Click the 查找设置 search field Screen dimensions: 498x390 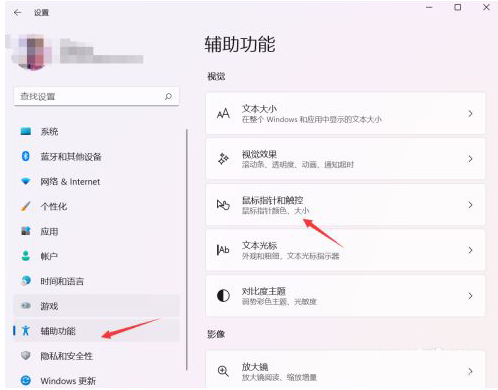(x=96, y=96)
